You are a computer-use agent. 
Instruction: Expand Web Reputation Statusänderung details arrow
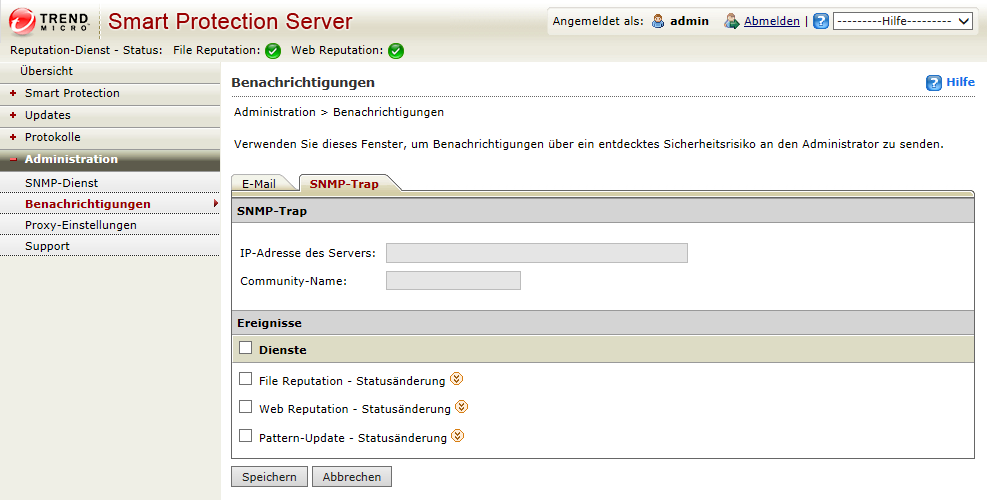pyautogui.click(x=461, y=407)
